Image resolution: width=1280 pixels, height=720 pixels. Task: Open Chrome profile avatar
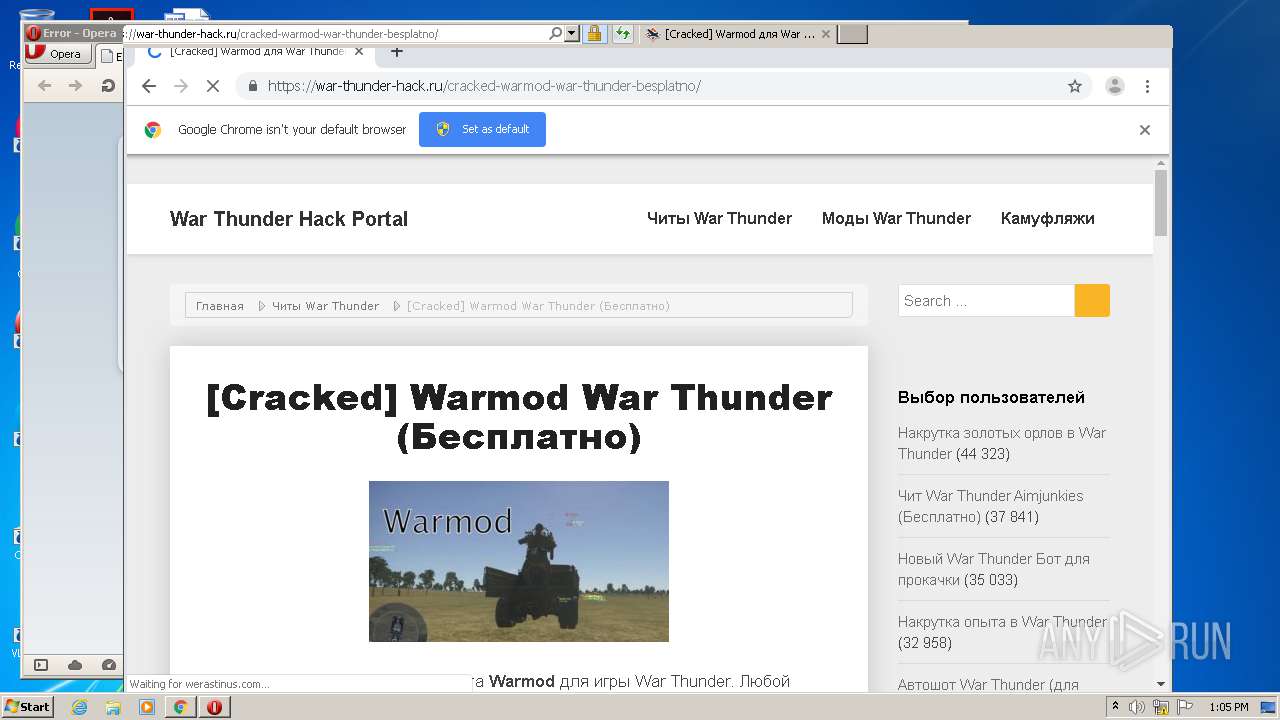pos(1114,86)
